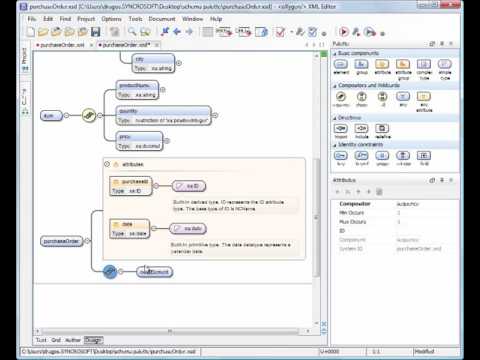
Task: Open the File menu
Action: [x=32, y=19]
